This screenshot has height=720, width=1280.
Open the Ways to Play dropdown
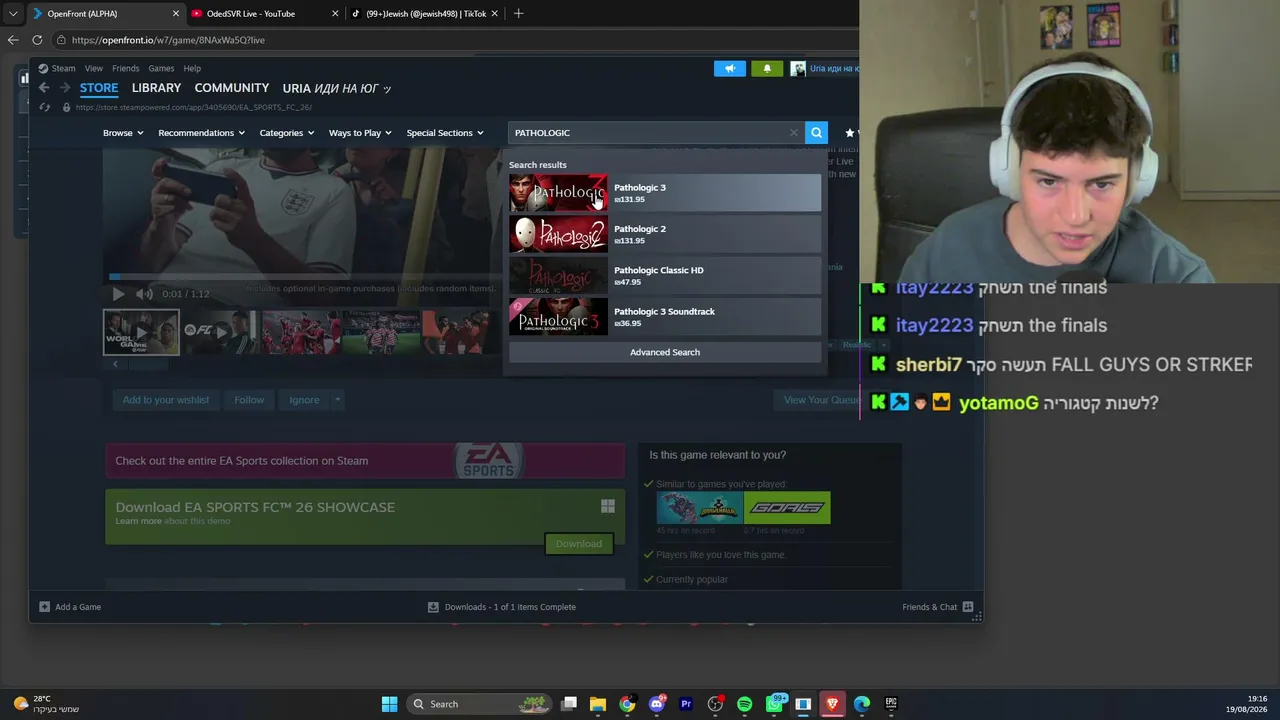[x=360, y=133]
